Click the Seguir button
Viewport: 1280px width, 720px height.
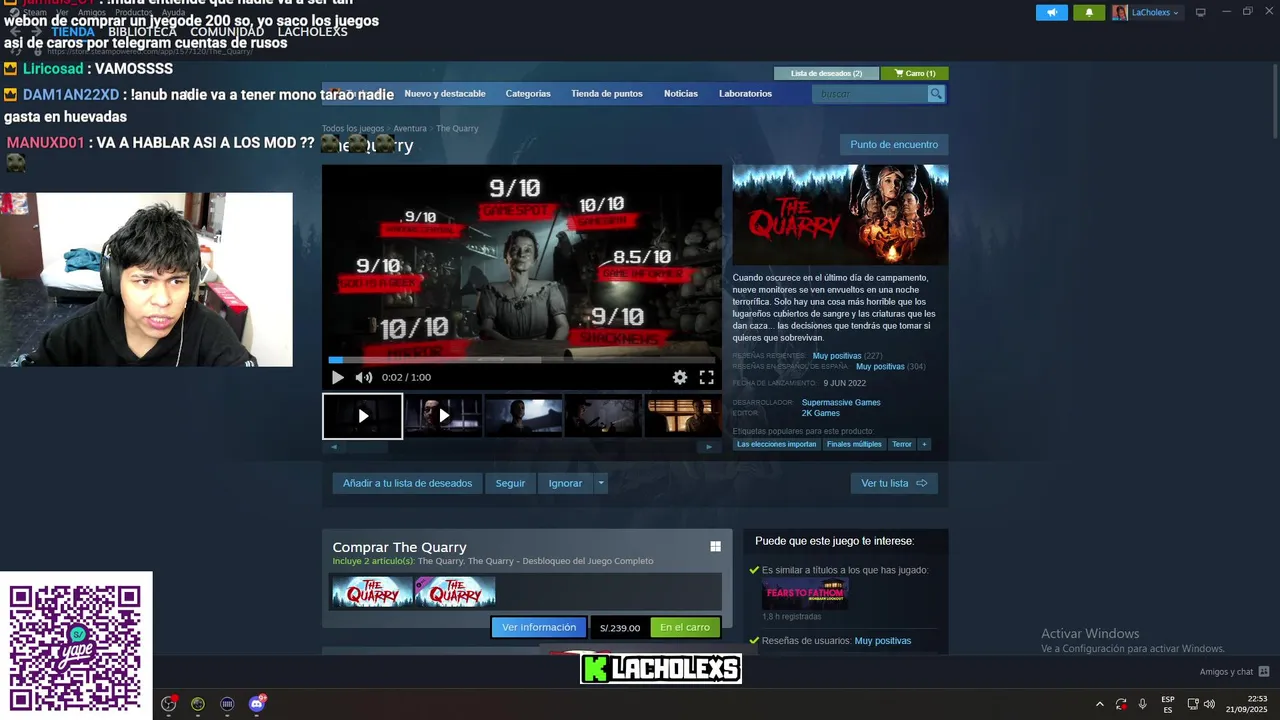pyautogui.click(x=510, y=483)
